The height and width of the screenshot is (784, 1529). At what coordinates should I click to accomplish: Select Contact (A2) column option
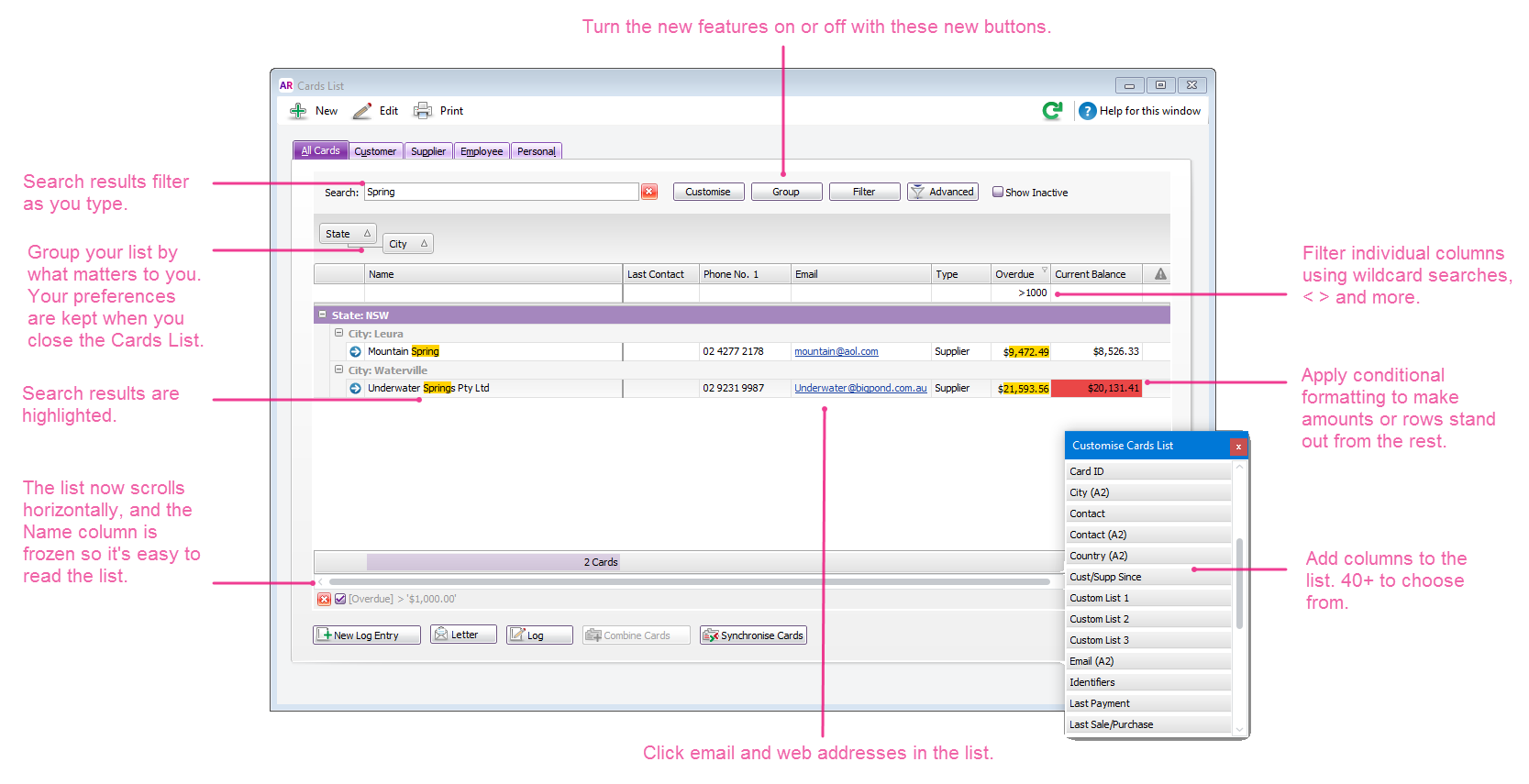[x=1148, y=535]
